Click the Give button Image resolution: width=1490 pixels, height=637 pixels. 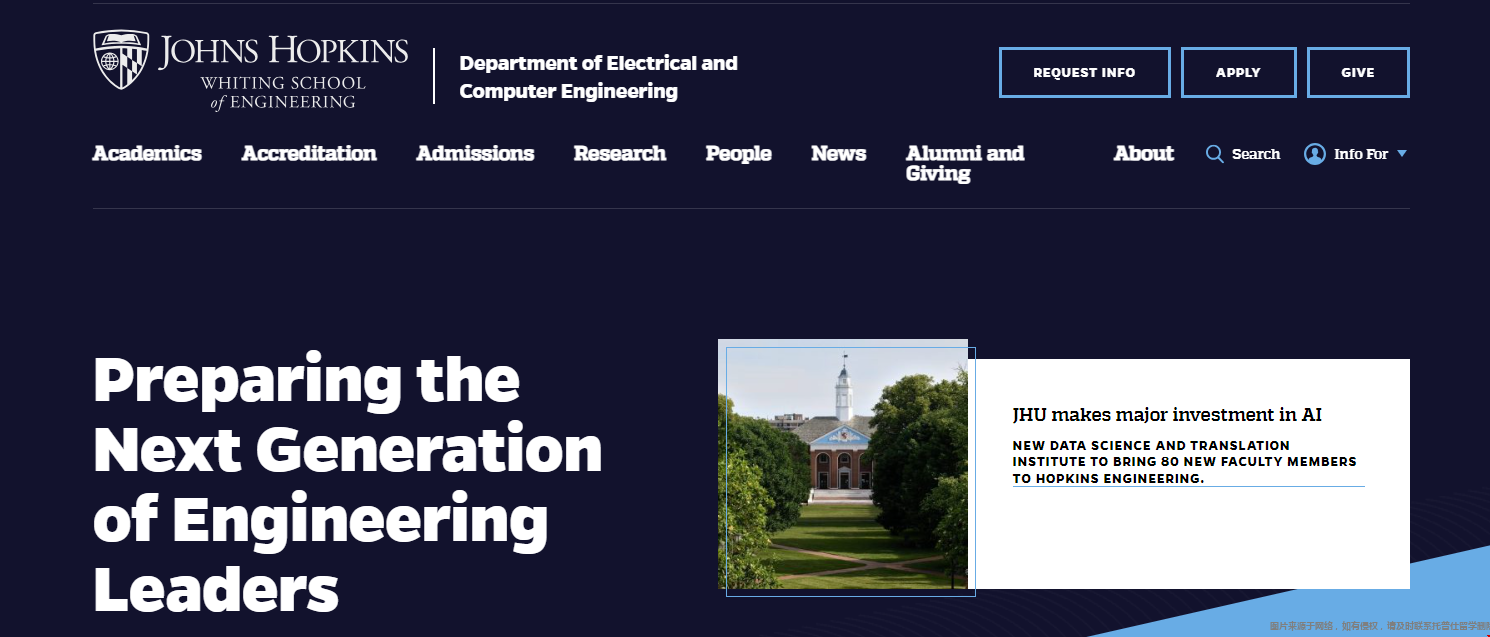point(1358,73)
